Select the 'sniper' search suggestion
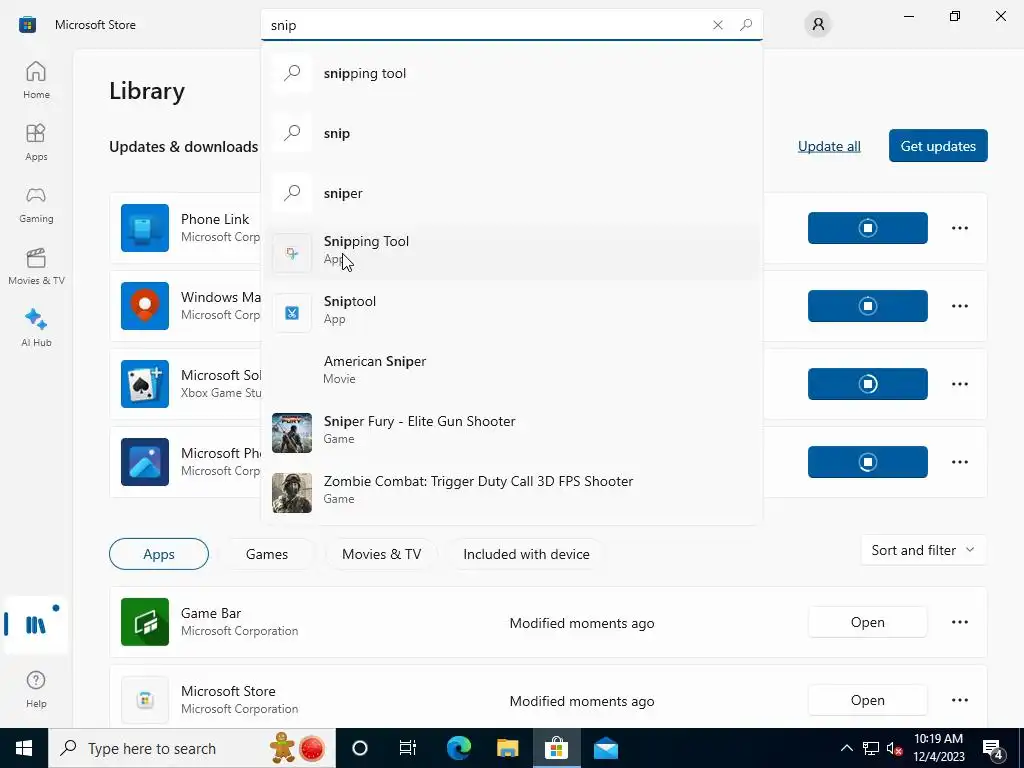This screenshot has width=1024, height=768. tap(511, 193)
